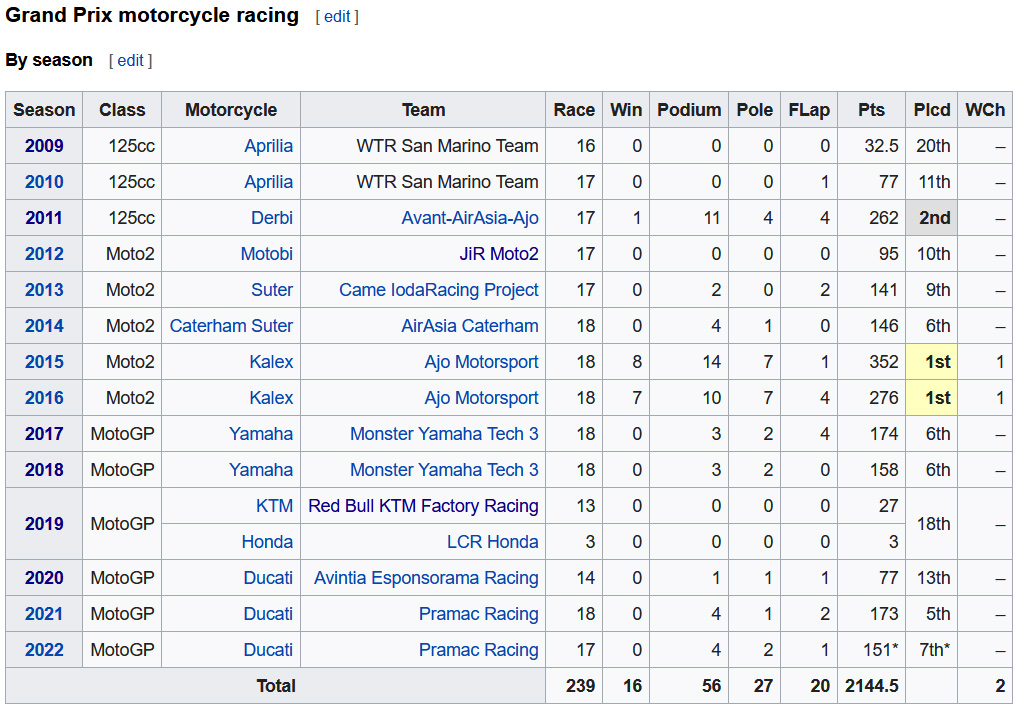Click Ducati link in the 2020 row

pos(268,578)
